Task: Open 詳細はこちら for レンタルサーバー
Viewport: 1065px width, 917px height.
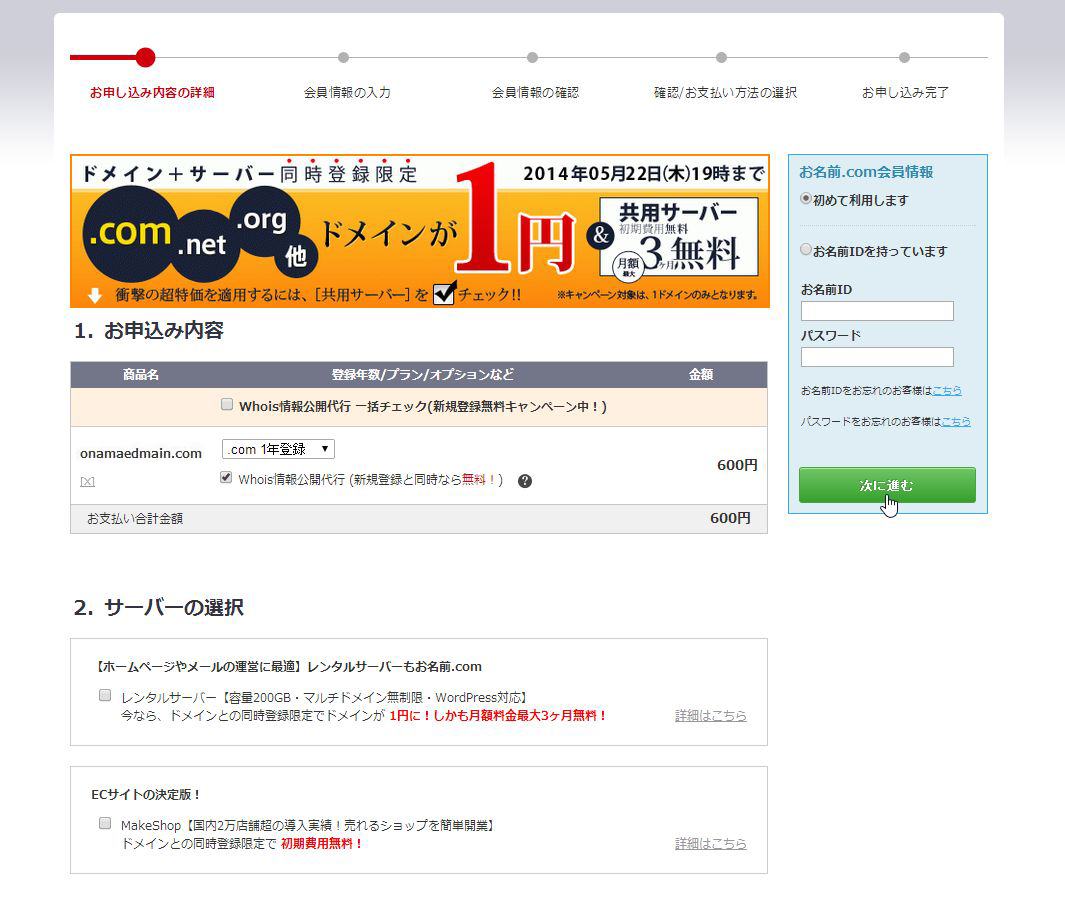Action: click(x=710, y=715)
